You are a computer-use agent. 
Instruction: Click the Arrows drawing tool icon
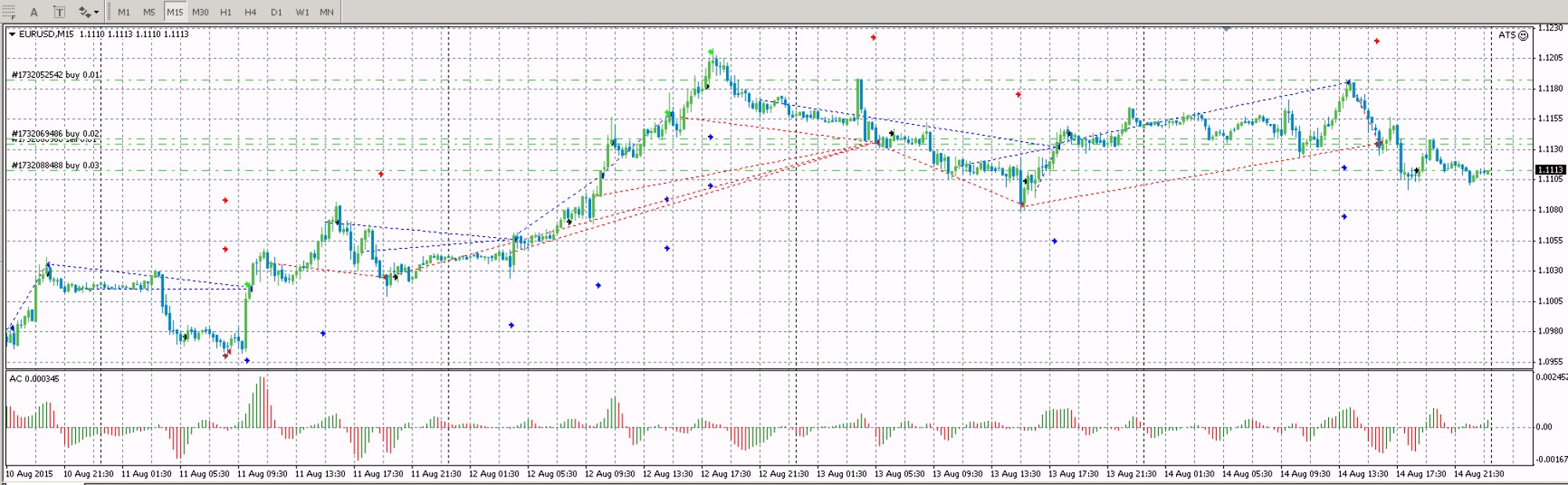(x=84, y=12)
